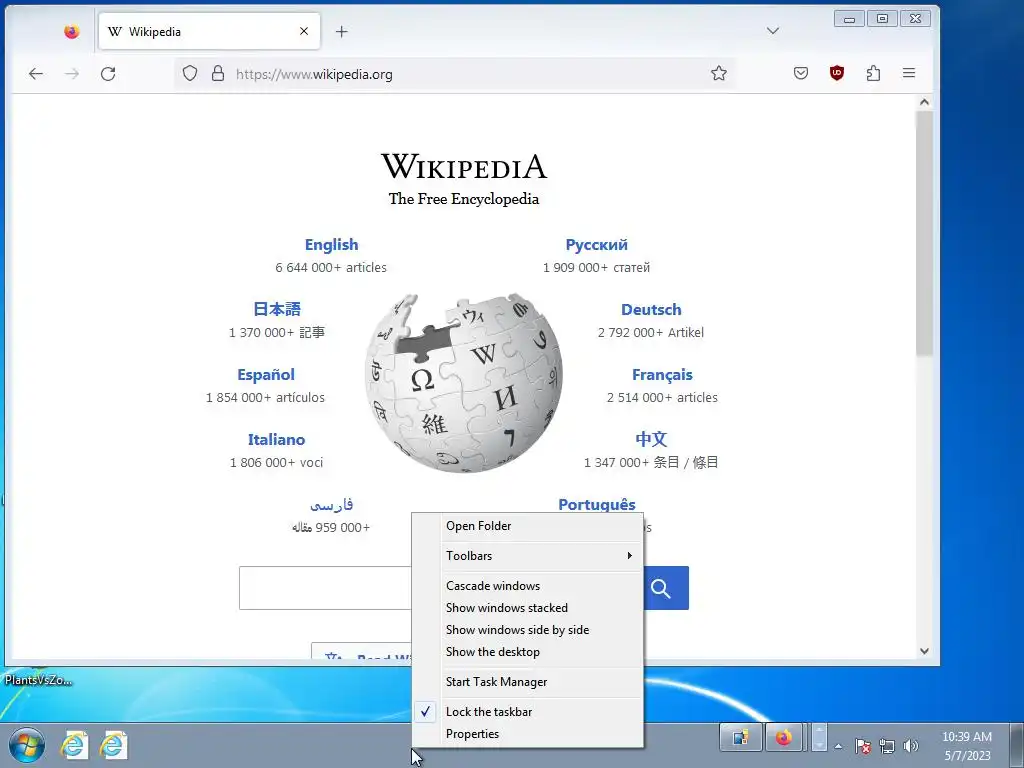Select Show windows side by side

pos(528,630)
